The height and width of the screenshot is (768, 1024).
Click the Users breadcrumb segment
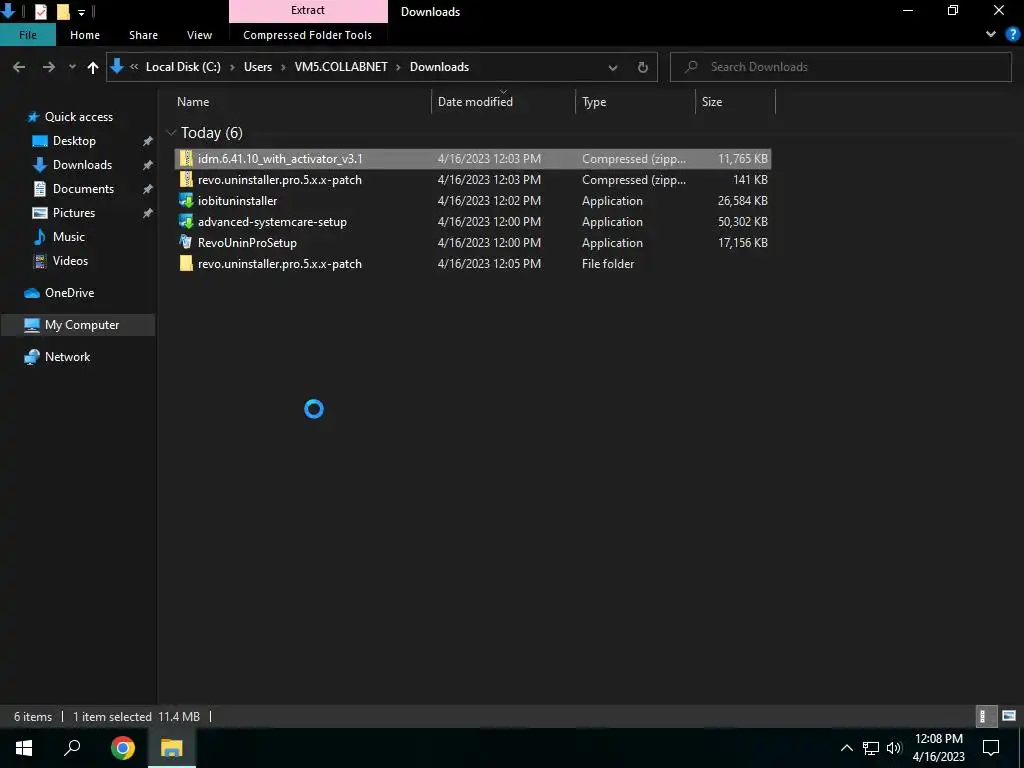pos(258,67)
